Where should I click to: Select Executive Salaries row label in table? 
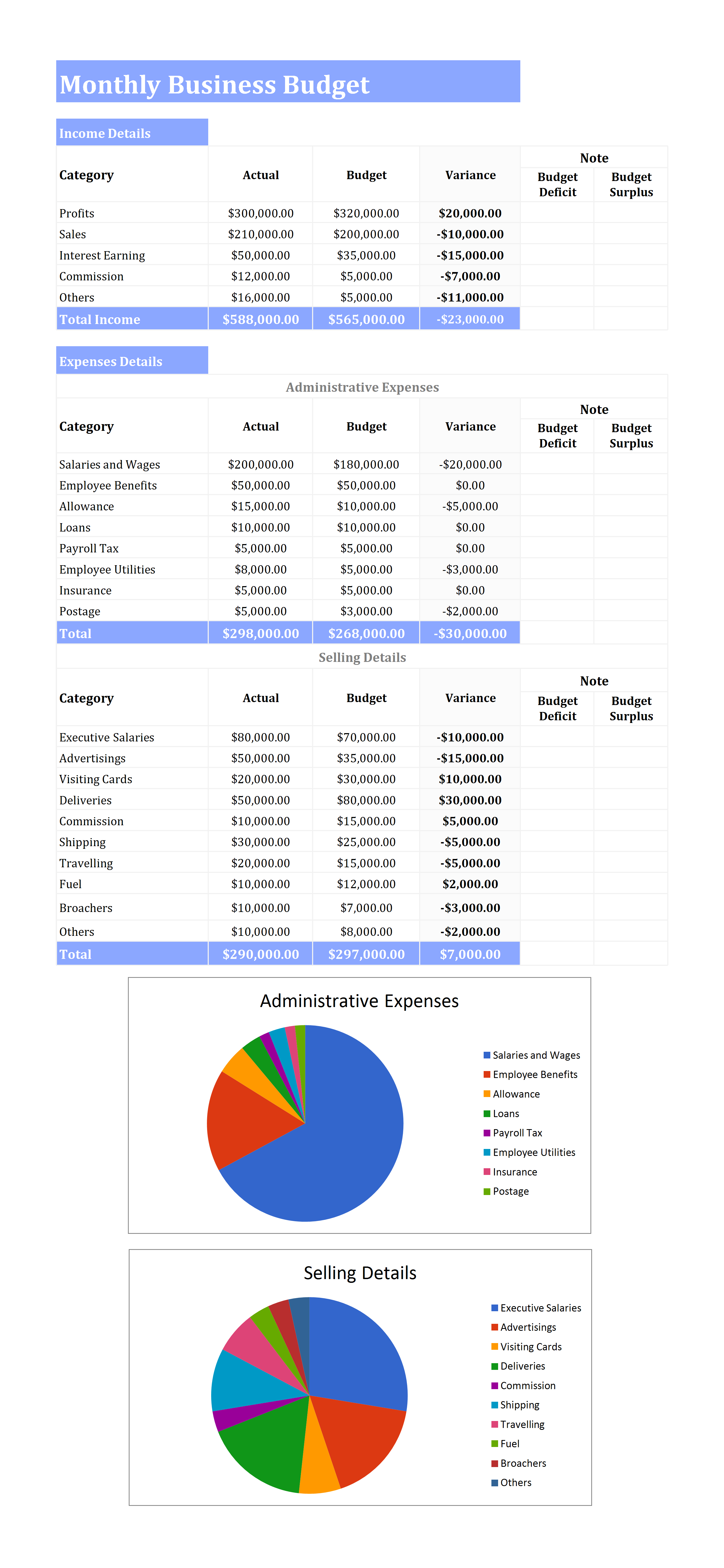(107, 737)
